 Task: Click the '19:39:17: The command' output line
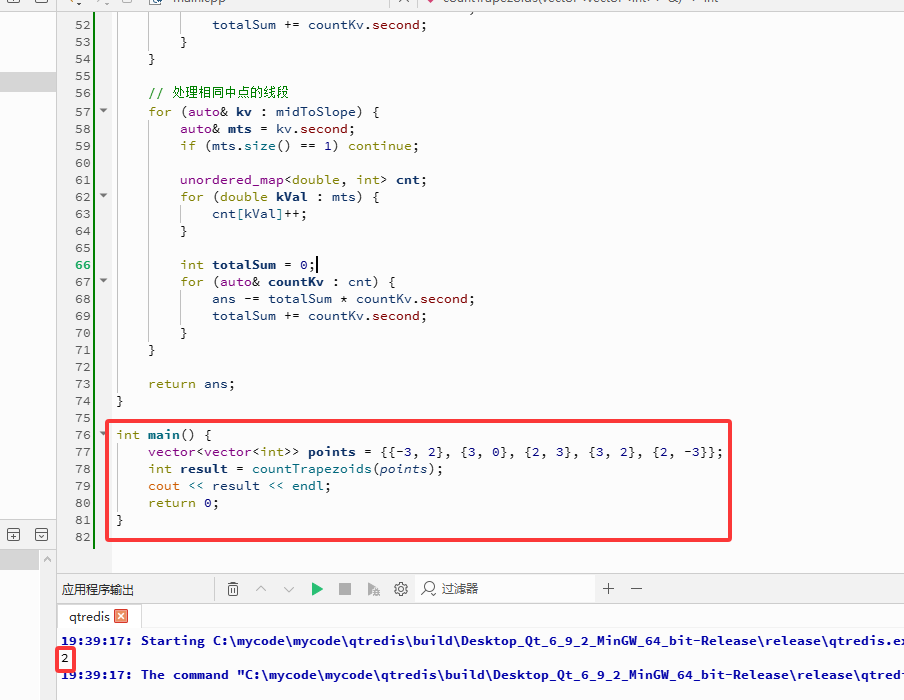(x=482, y=675)
